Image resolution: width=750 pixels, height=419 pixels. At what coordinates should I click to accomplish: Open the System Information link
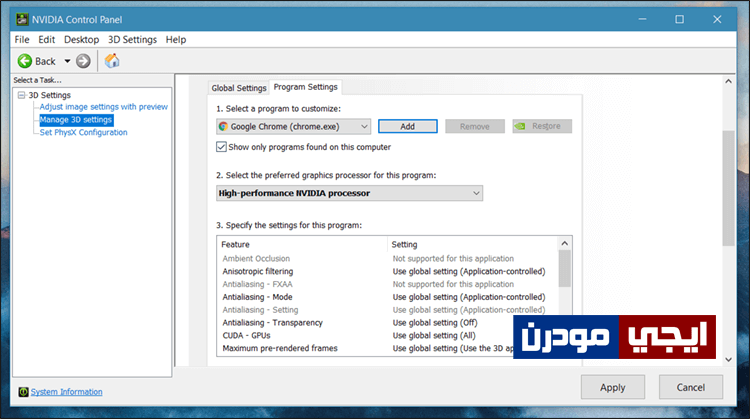[x=66, y=392]
